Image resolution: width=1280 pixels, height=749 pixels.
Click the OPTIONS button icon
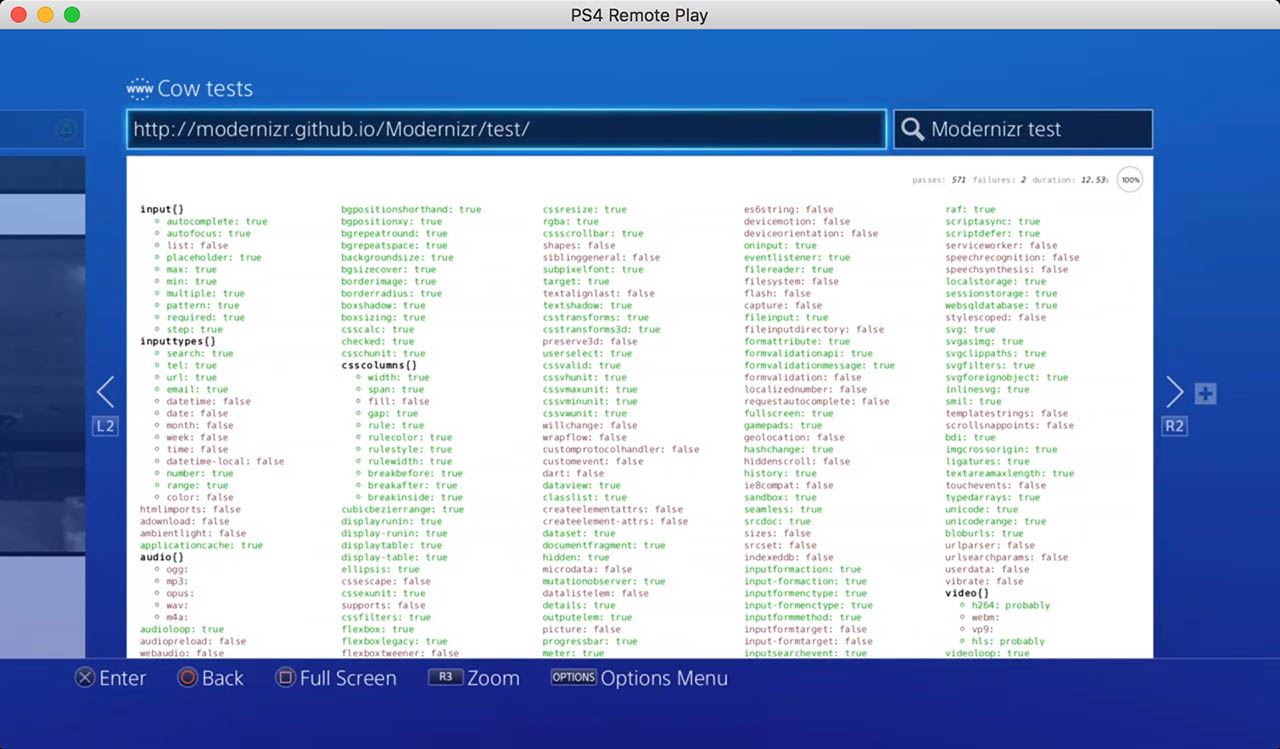pyautogui.click(x=574, y=677)
